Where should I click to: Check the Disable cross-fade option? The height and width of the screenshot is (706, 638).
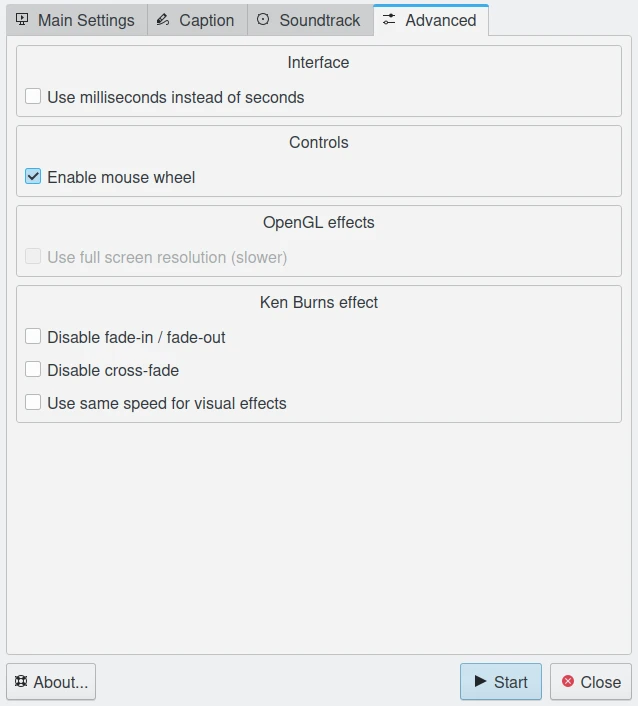click(33, 370)
